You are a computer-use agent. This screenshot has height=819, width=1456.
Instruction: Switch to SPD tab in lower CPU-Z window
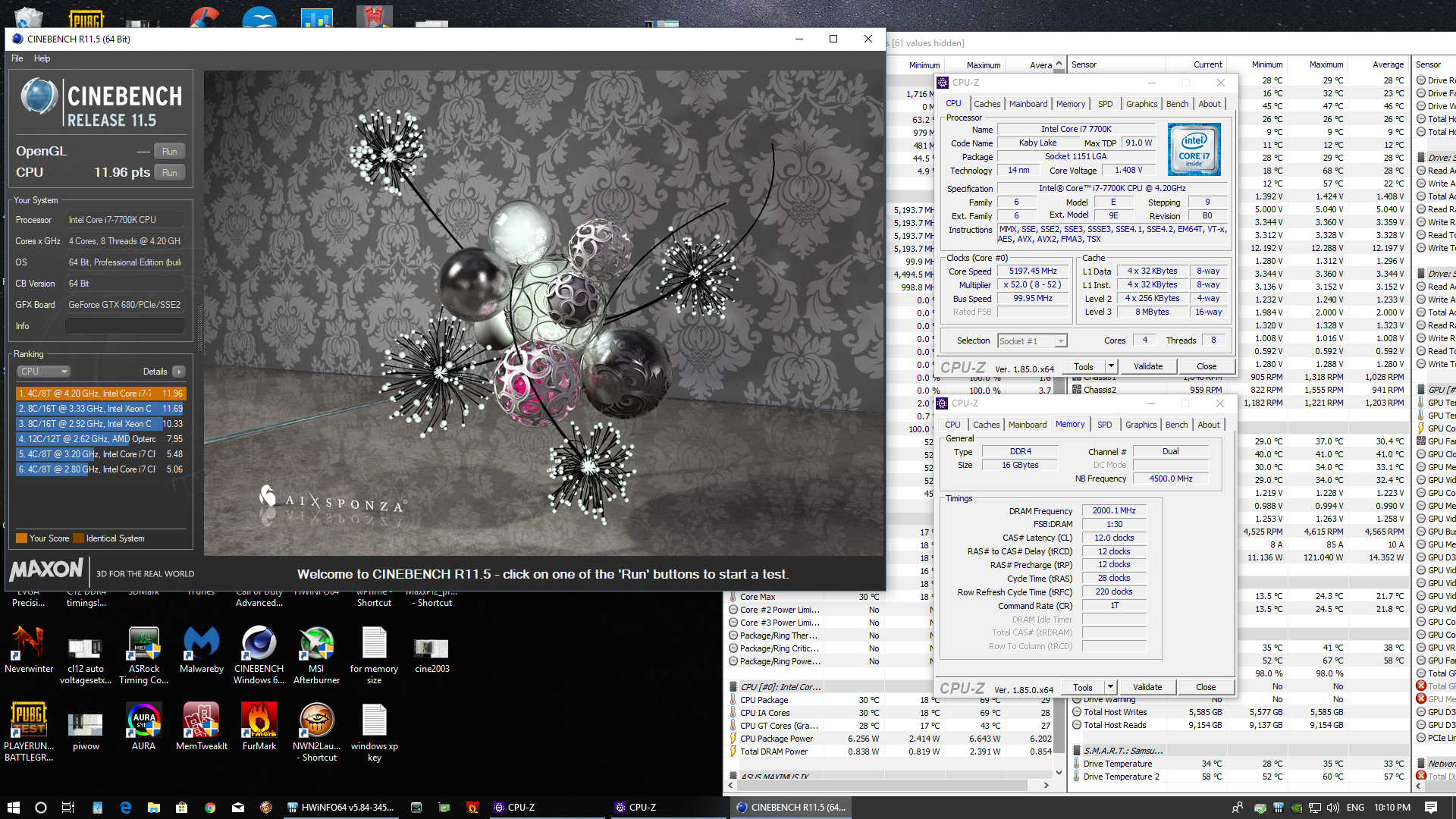pos(1104,425)
